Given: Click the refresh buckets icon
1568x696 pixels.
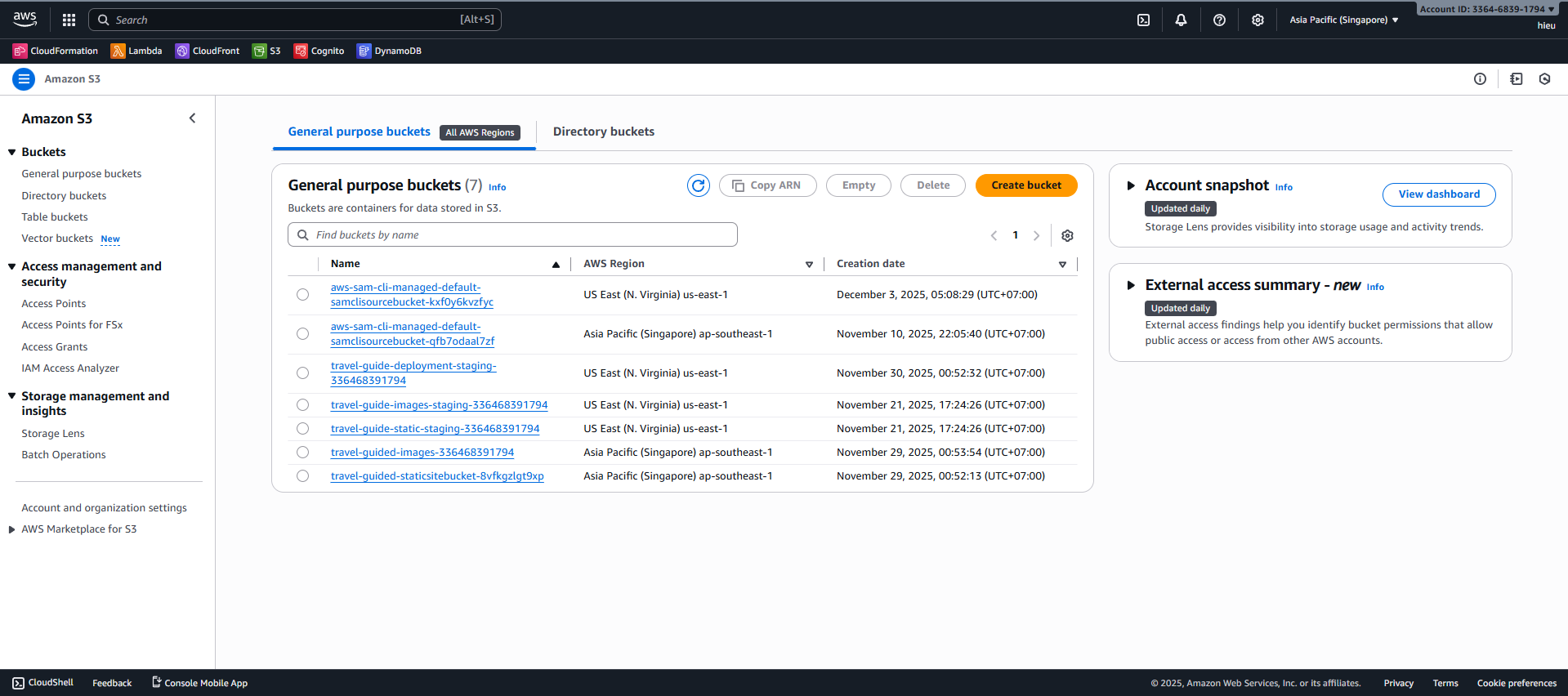Looking at the screenshot, I should 698,185.
